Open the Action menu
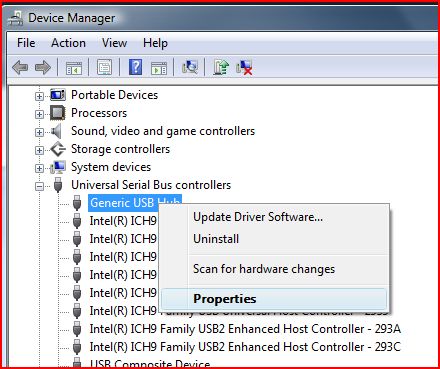440x369 pixels. coord(68,43)
